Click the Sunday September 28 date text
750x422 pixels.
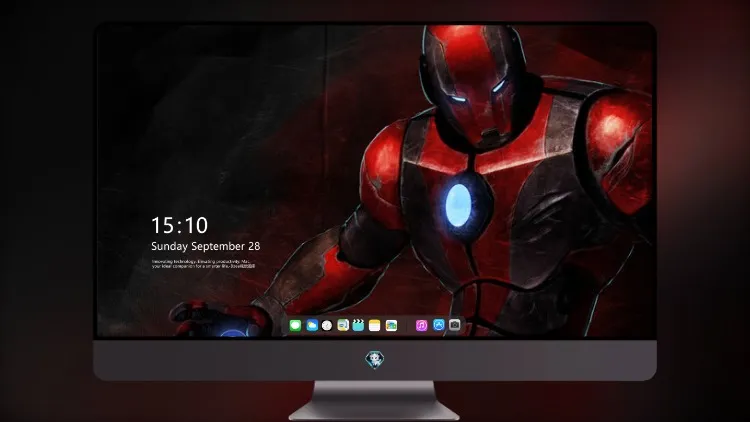(206, 246)
